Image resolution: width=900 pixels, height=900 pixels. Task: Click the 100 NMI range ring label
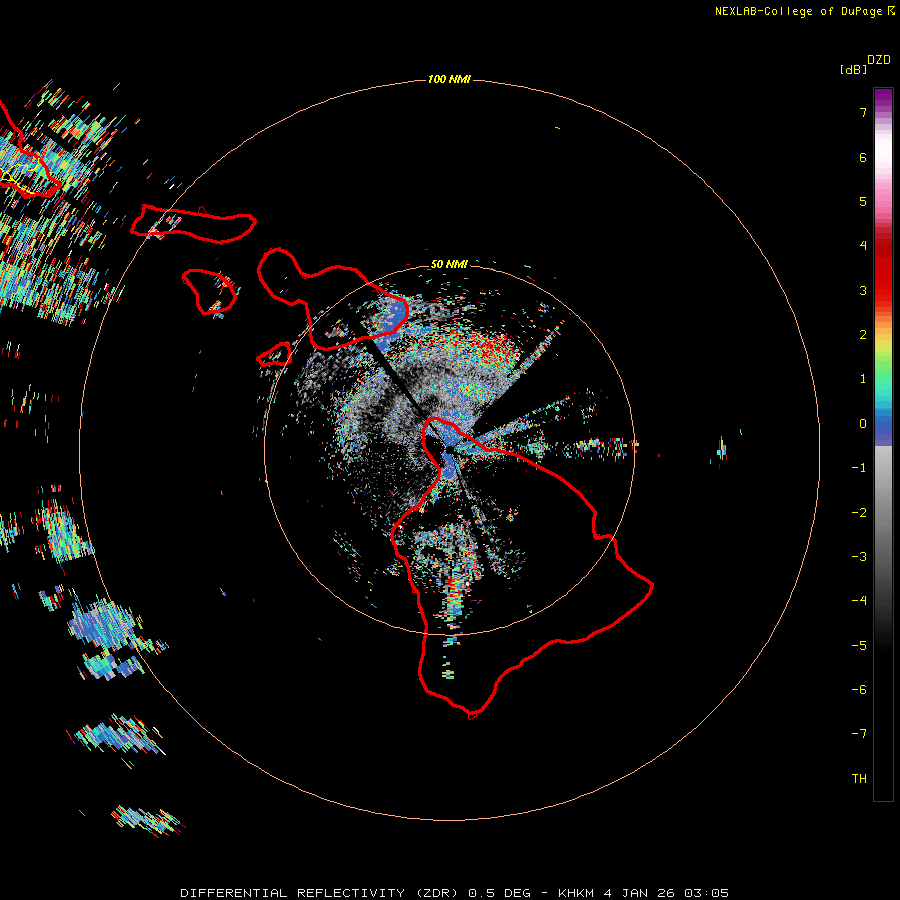449,79
